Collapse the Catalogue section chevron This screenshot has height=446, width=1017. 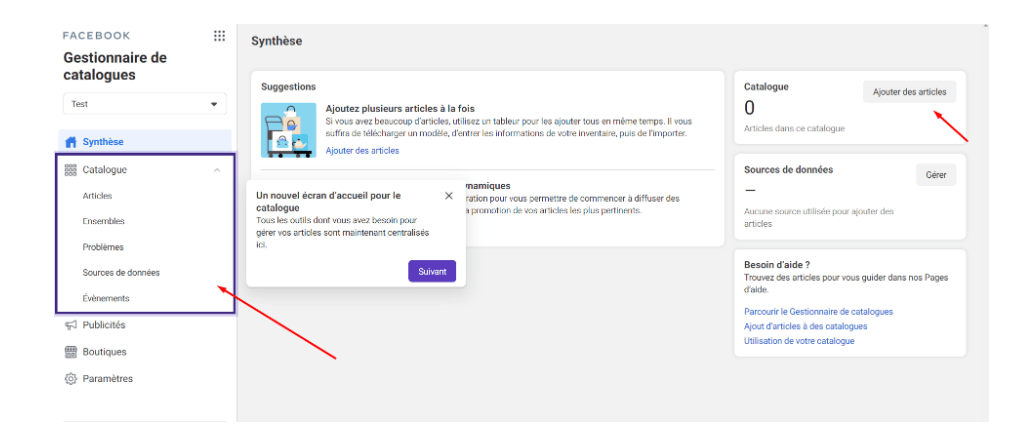coord(217,170)
